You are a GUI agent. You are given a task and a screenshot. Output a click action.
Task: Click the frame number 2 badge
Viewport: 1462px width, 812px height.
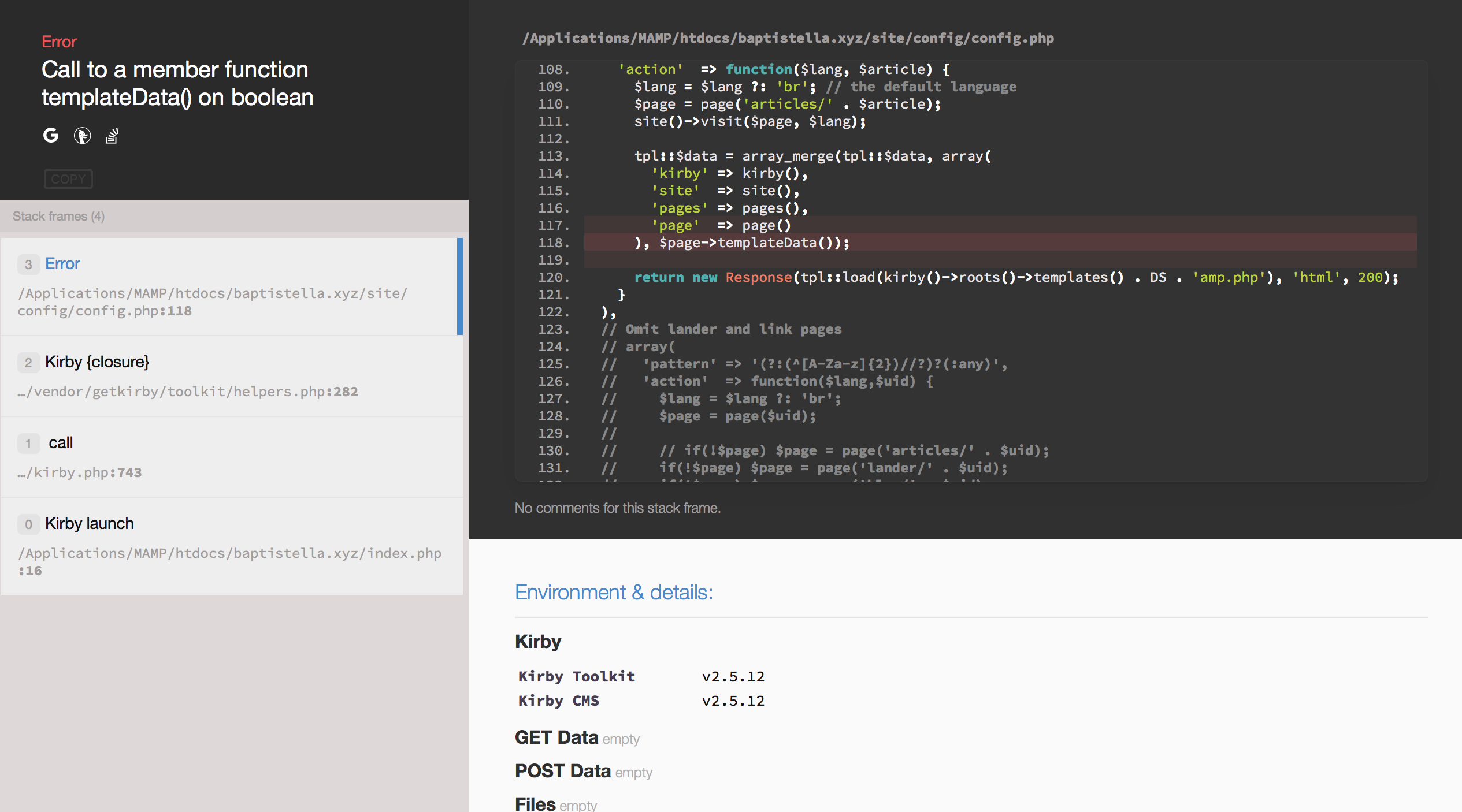point(28,363)
